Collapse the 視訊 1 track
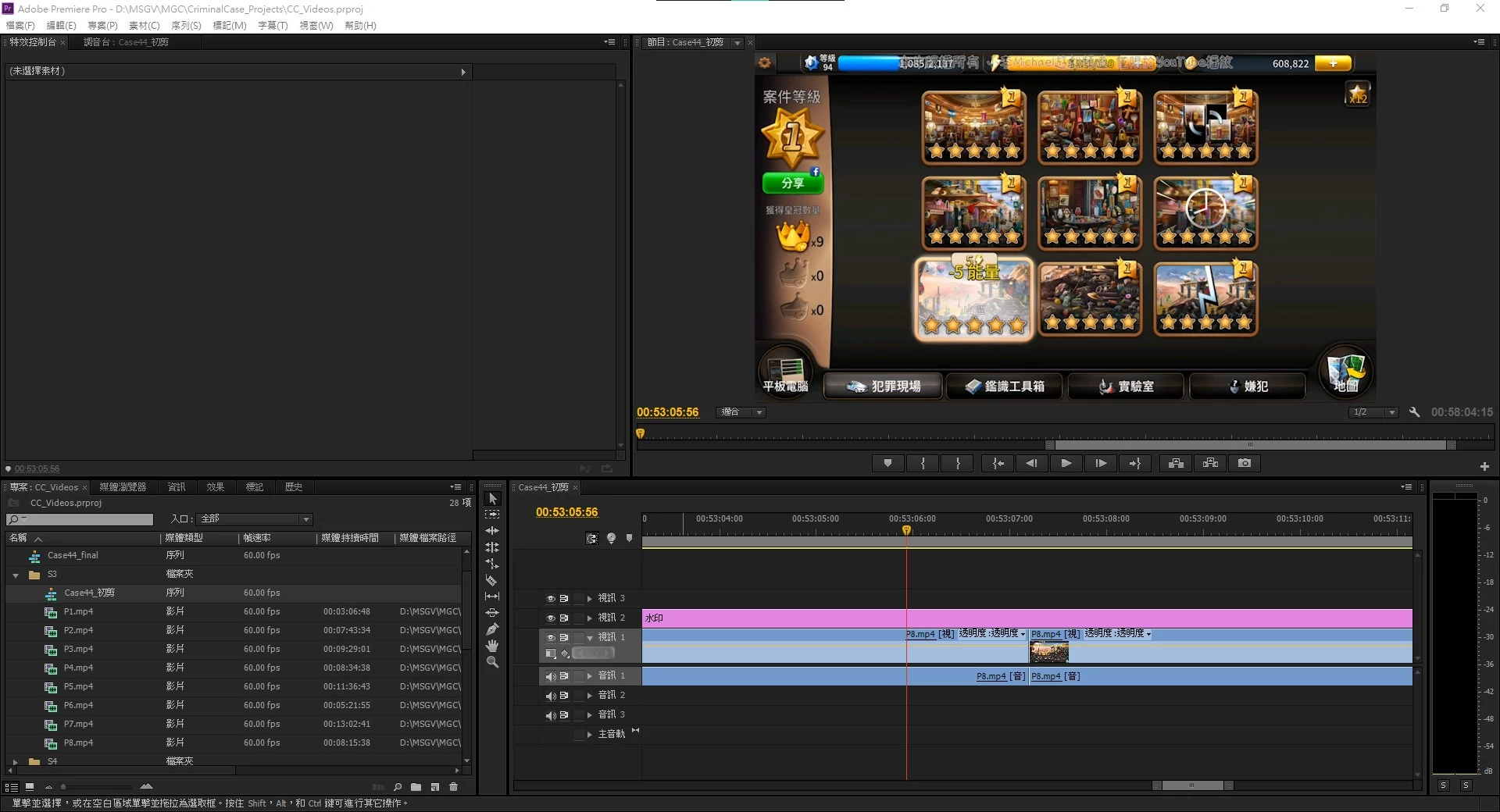The height and width of the screenshot is (812, 1500). pyautogui.click(x=590, y=638)
